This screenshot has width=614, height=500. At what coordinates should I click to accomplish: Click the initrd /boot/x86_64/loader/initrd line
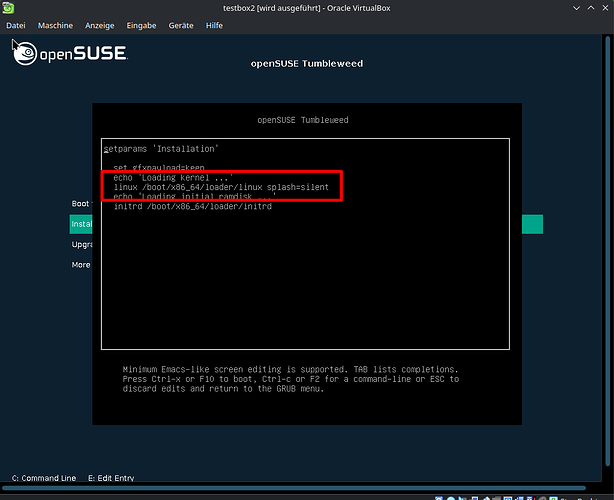[193, 206]
